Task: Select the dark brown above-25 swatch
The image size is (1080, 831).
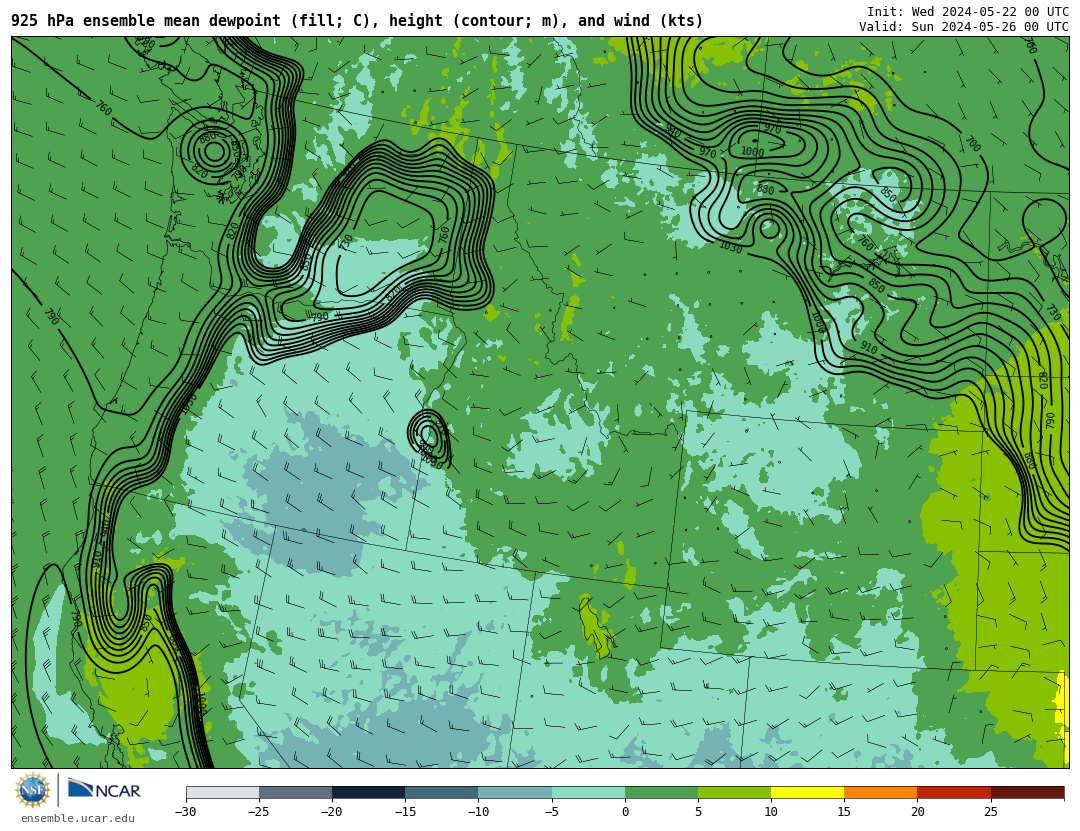Action: (x=1027, y=792)
